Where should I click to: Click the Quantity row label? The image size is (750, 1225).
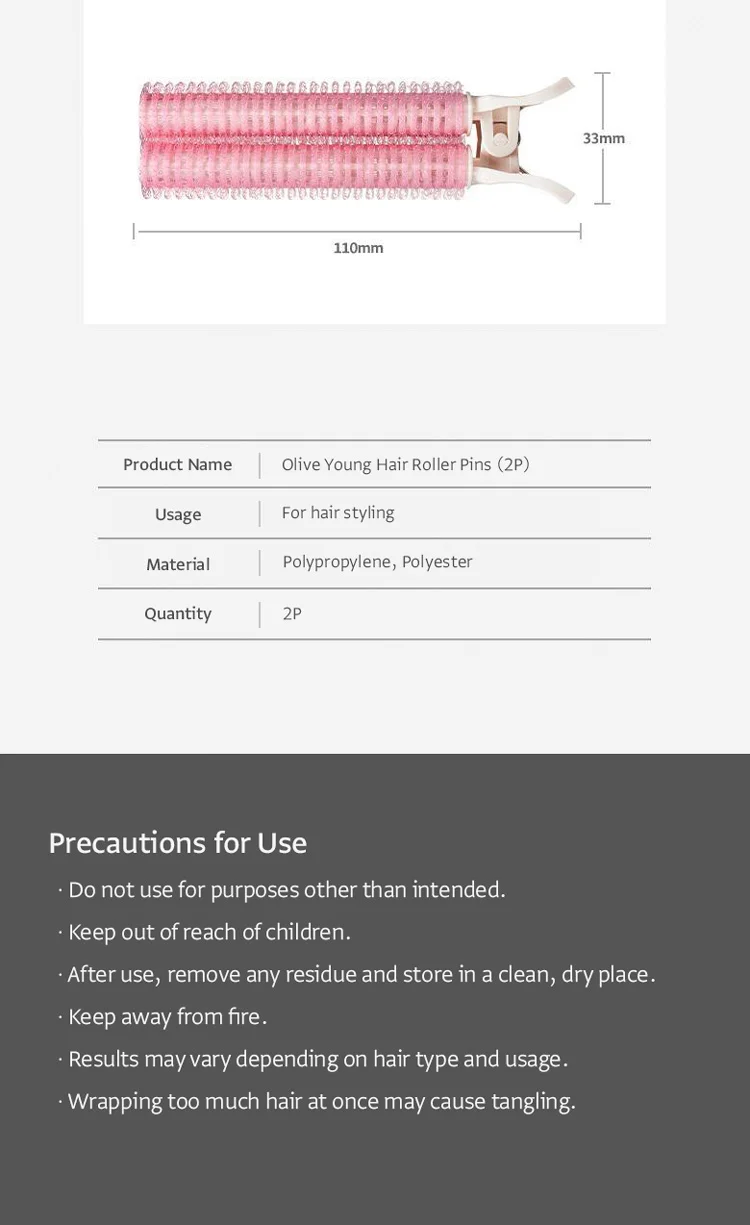tap(178, 614)
